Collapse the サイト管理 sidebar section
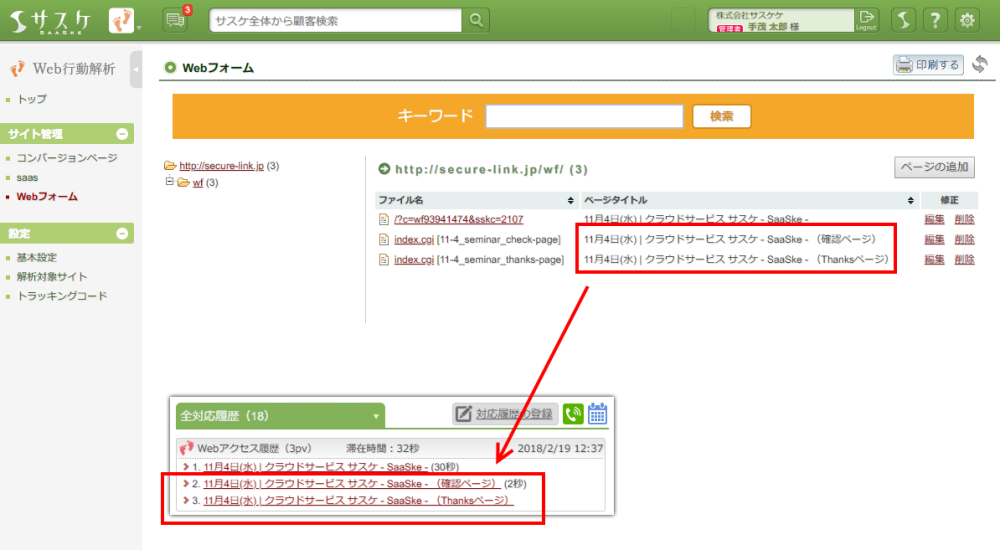 pyautogui.click(x=122, y=134)
